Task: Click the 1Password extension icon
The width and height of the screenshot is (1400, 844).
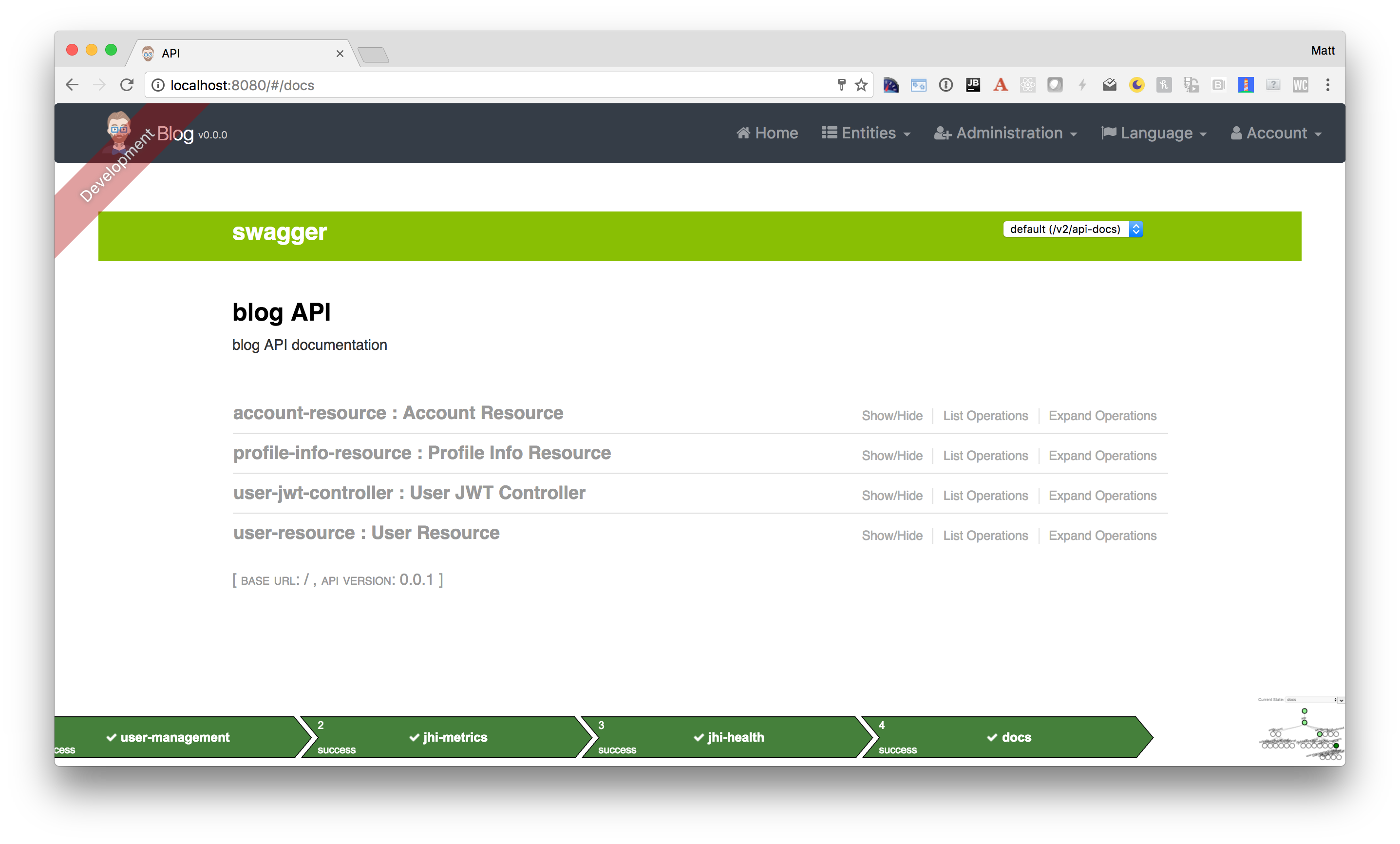Action: (946, 85)
